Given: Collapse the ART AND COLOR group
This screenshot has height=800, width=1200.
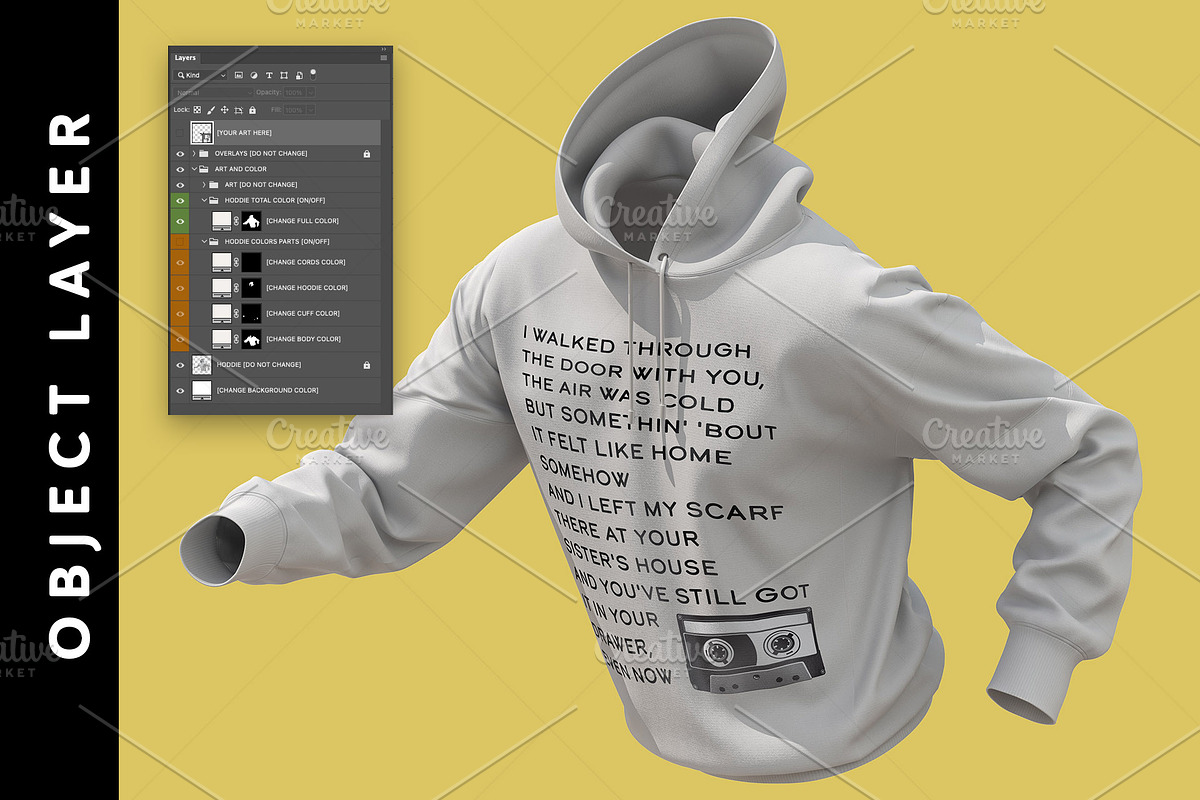Looking at the screenshot, I should pos(194,169).
